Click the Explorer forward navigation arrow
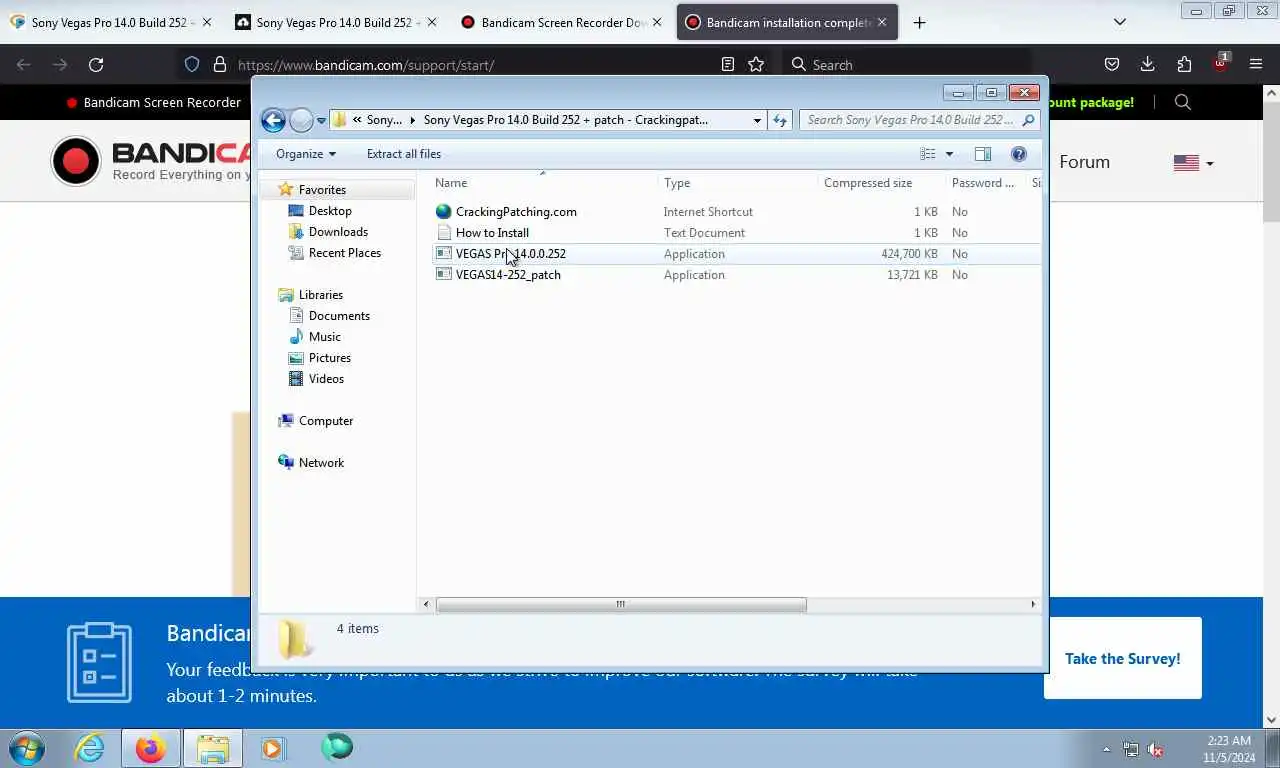This screenshot has width=1280, height=768. coord(301,121)
